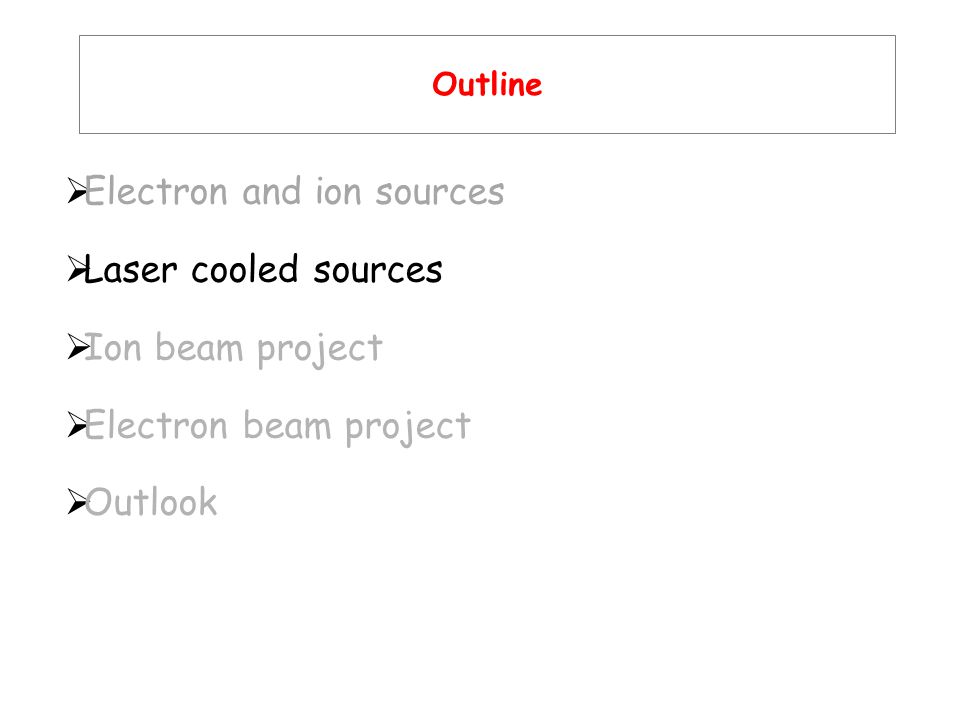This screenshot has height=720, width=960.
Task: Click the word 'project' in Ion beam project
Action: click(320, 350)
